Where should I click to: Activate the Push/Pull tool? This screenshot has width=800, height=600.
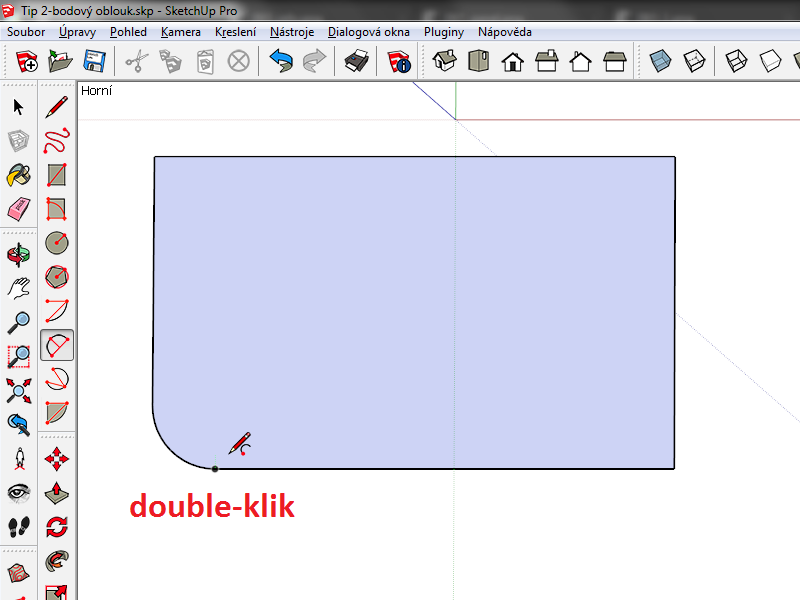coord(58,492)
